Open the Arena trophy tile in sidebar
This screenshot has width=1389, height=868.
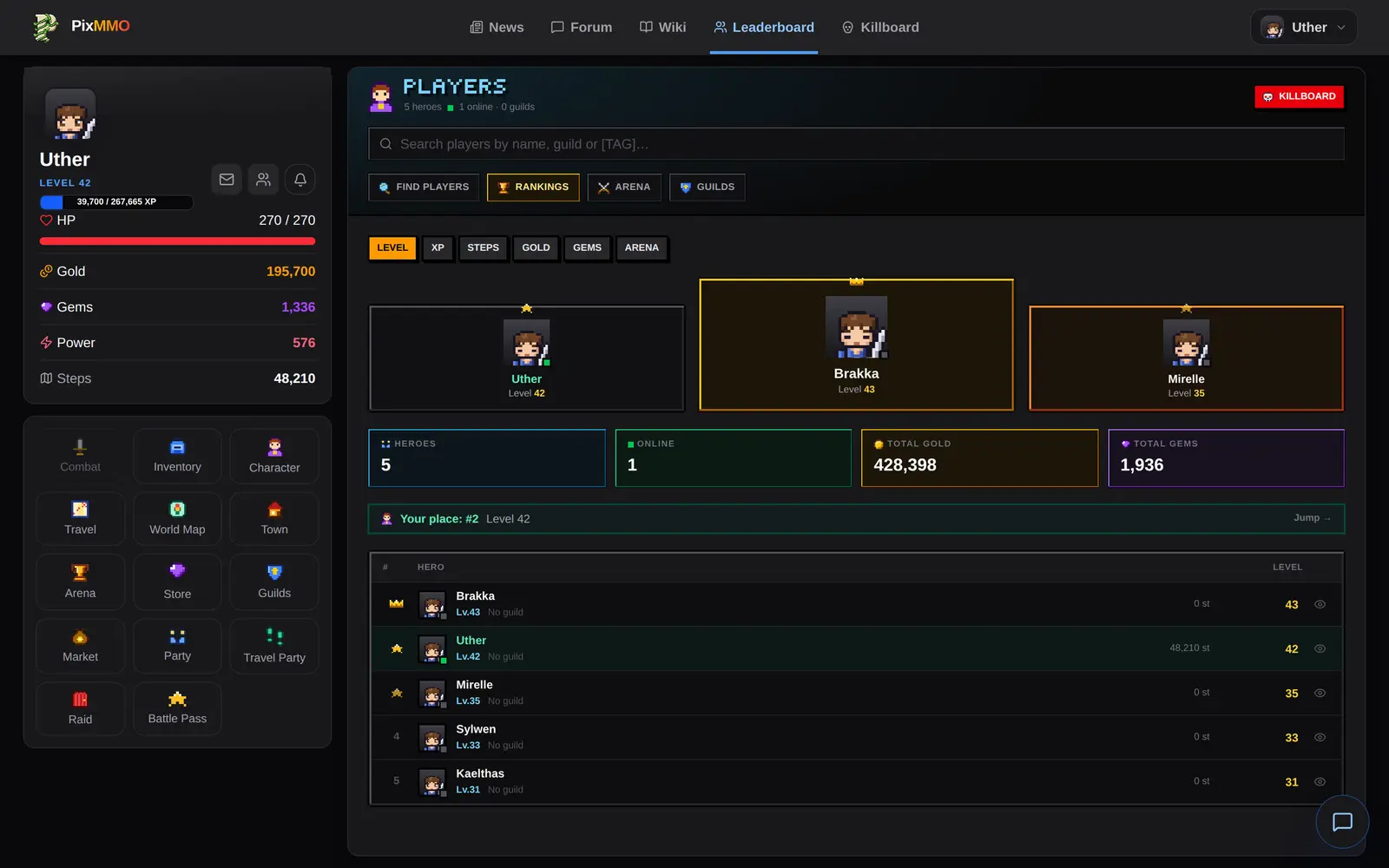pyautogui.click(x=80, y=582)
